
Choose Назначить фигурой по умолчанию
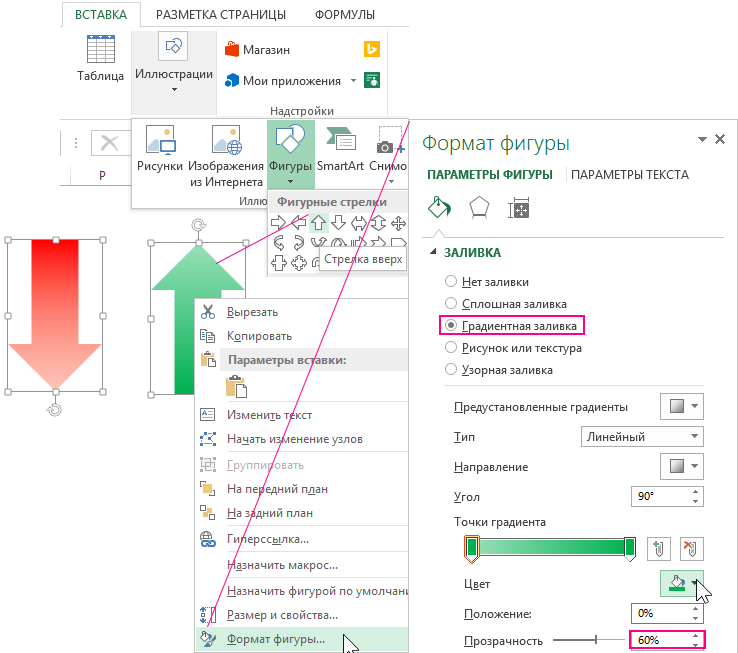pyautogui.click(x=301, y=591)
